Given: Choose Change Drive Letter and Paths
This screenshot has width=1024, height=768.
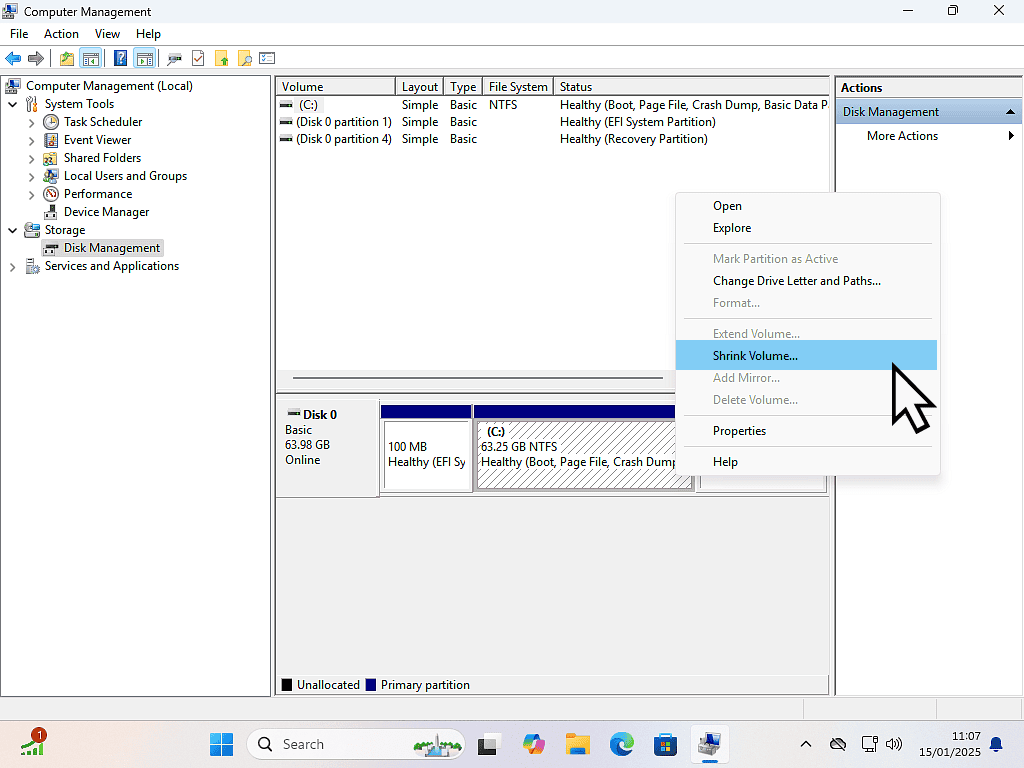Looking at the screenshot, I should [x=796, y=281].
